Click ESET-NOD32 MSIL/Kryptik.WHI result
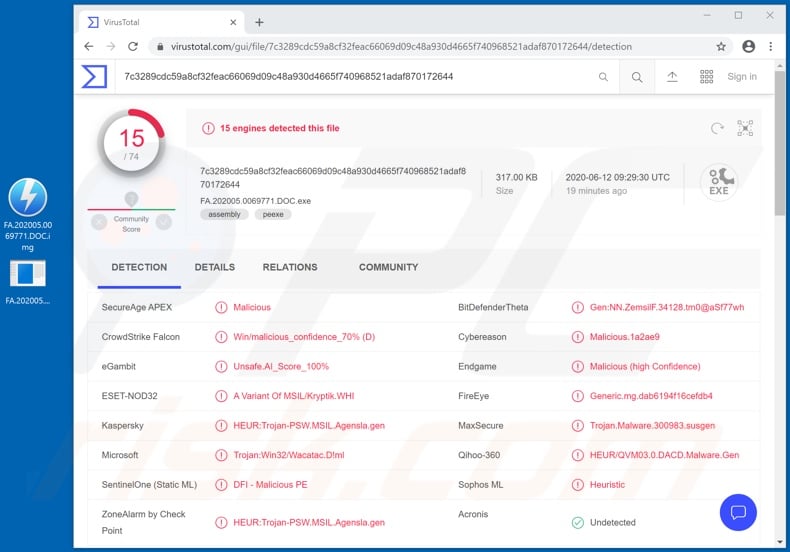This screenshot has width=790, height=552. pyautogui.click(x=294, y=396)
